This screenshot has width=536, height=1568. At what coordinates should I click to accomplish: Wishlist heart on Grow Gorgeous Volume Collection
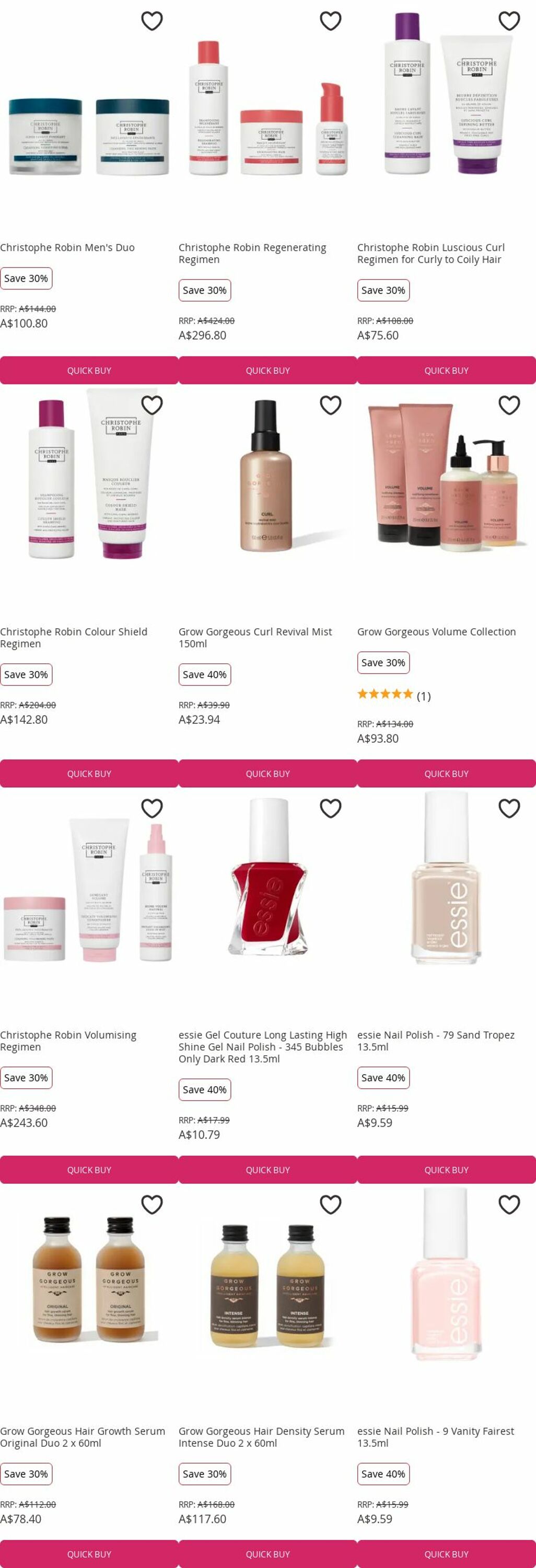pyautogui.click(x=509, y=405)
